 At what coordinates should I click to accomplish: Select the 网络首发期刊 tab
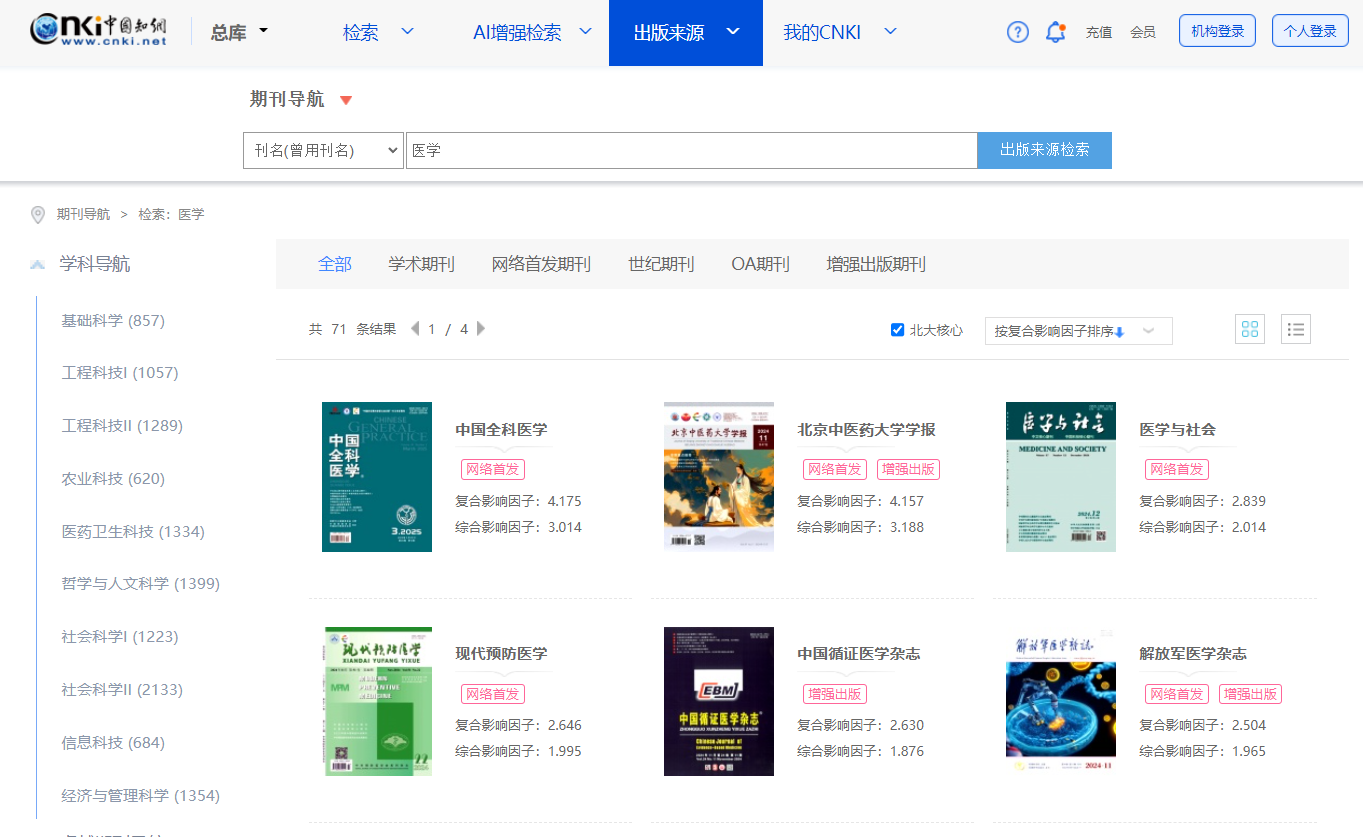tap(541, 264)
